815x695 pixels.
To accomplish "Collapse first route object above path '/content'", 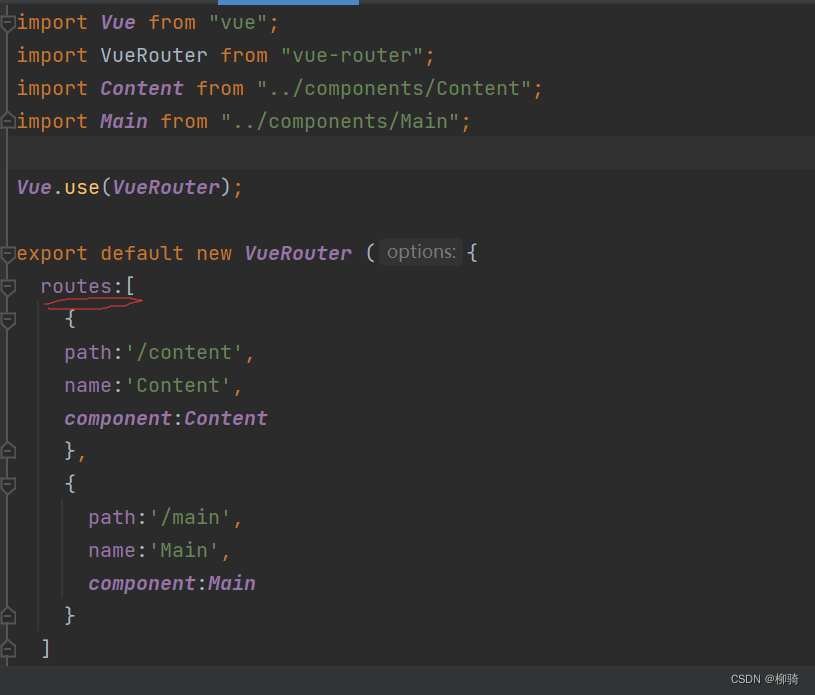I will pyautogui.click(x=8, y=320).
